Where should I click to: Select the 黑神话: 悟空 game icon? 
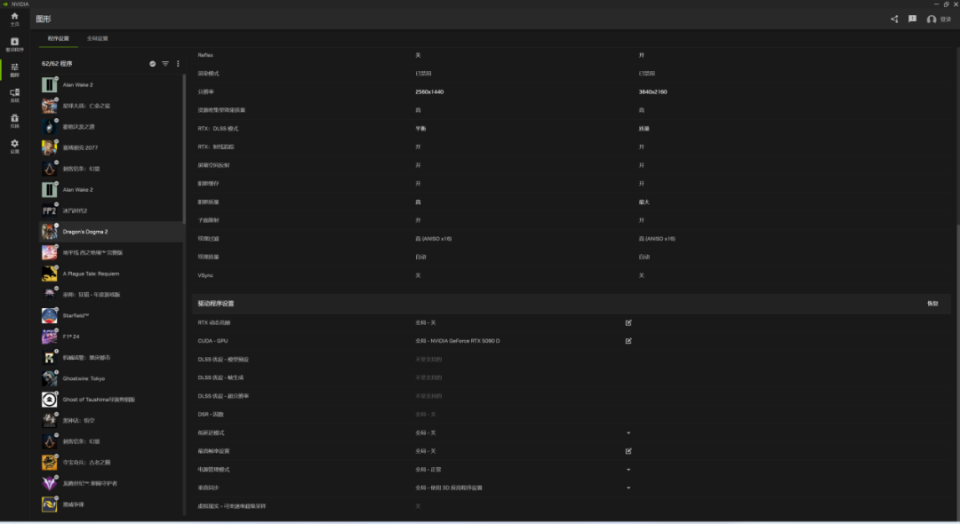(x=49, y=421)
